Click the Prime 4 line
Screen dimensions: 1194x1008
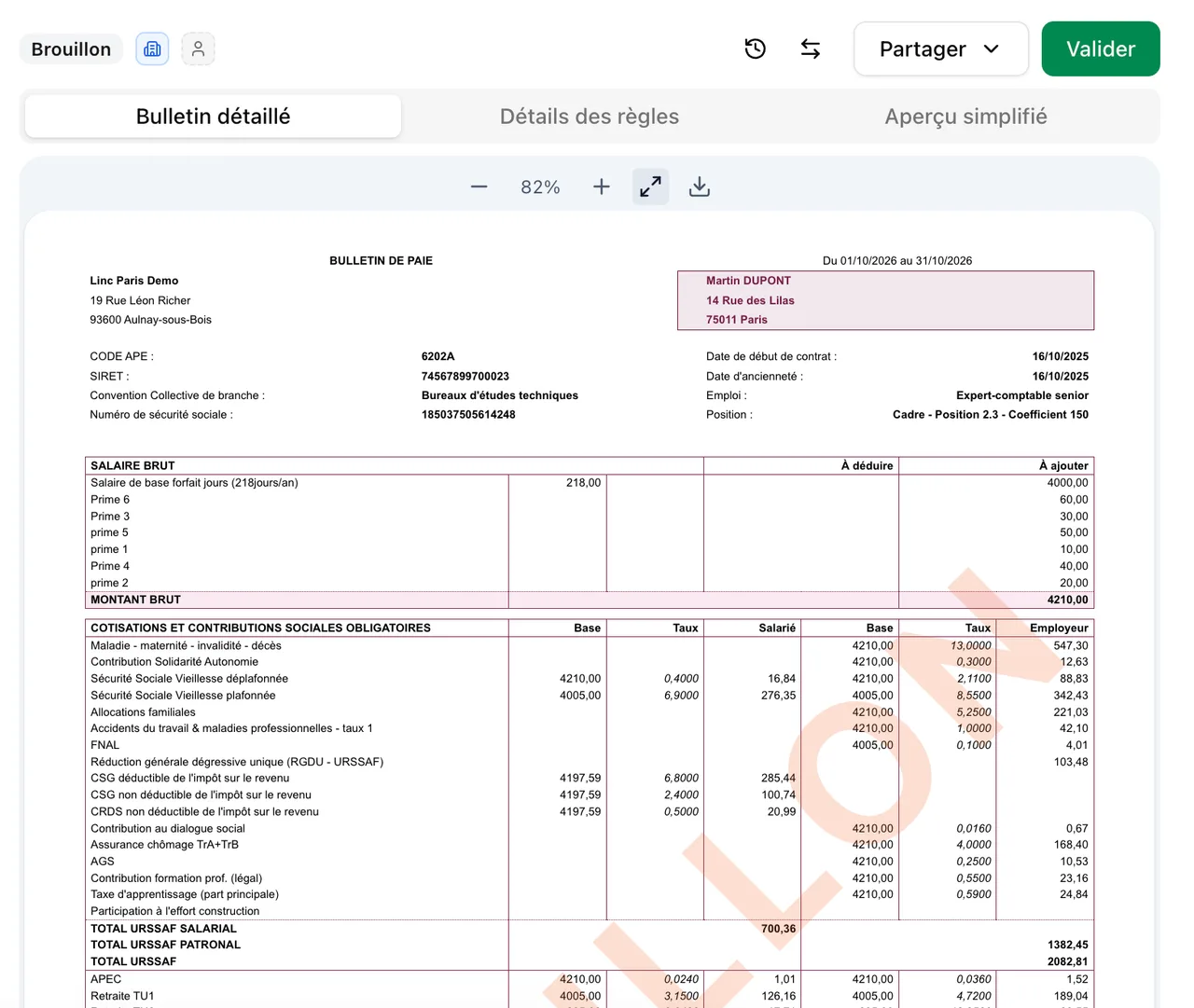pos(590,566)
